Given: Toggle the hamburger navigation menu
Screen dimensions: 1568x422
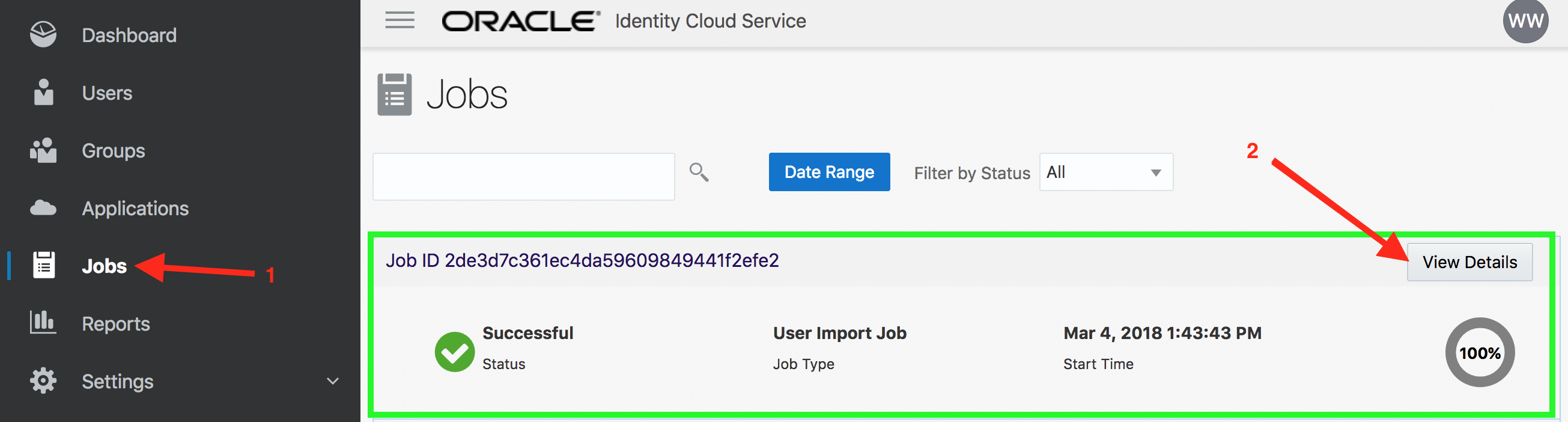Looking at the screenshot, I should 400,20.
